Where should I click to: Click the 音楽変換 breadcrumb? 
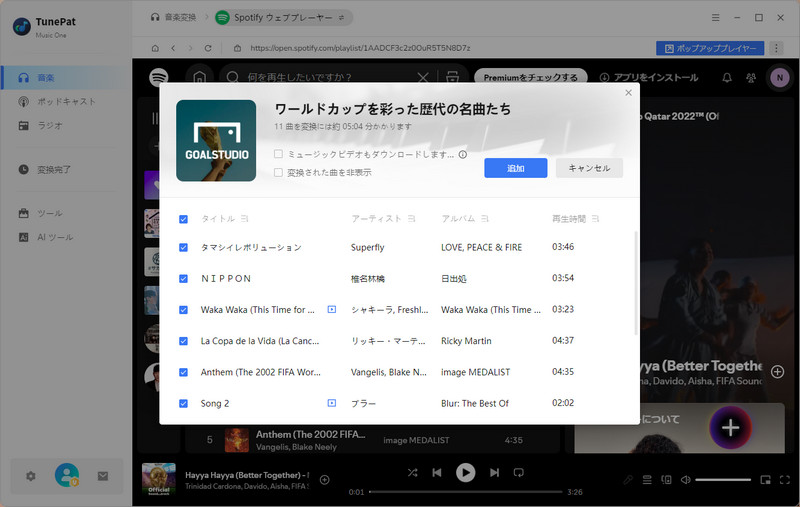[x=173, y=17]
